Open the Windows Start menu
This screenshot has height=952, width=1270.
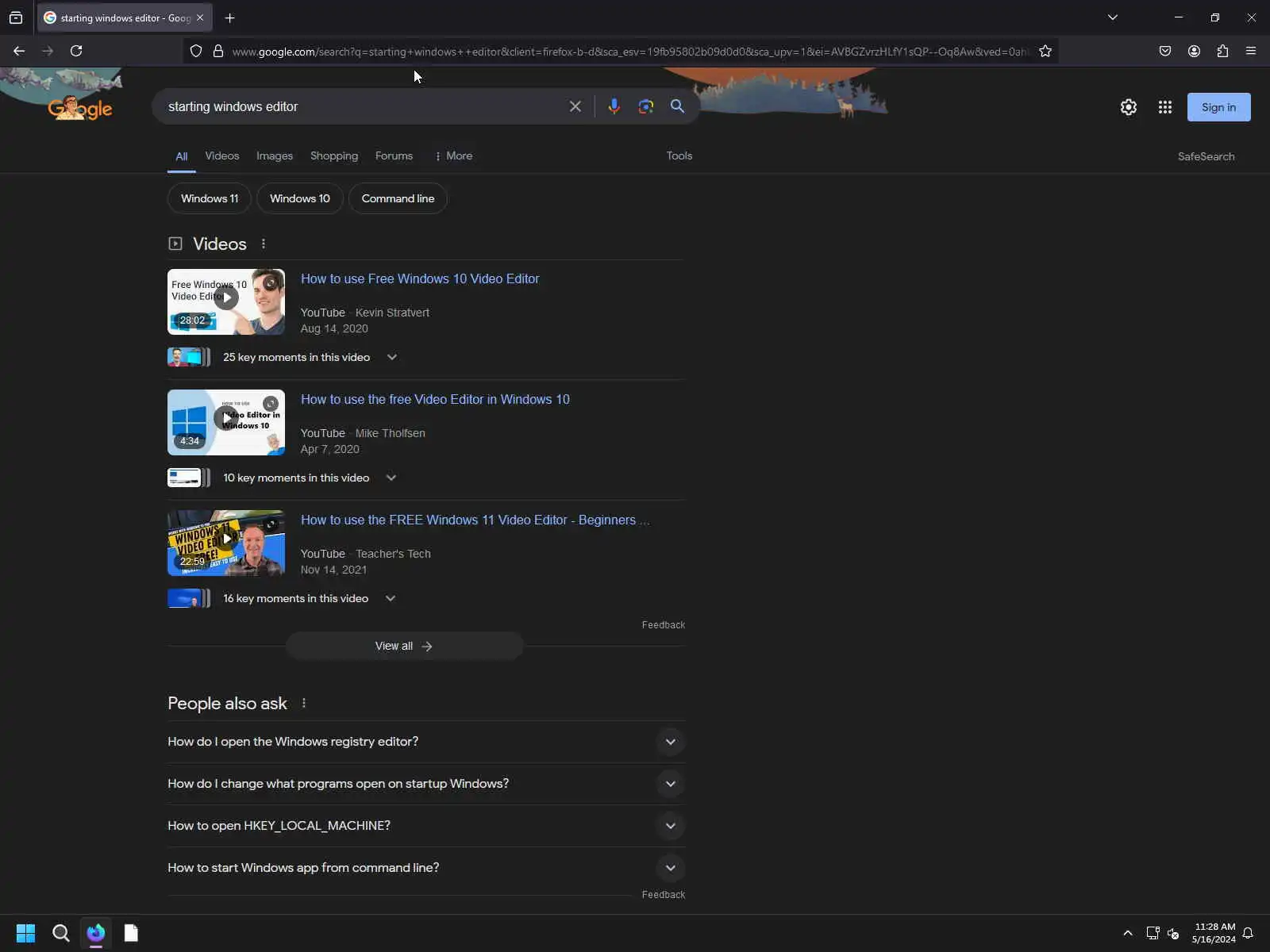(x=25, y=933)
